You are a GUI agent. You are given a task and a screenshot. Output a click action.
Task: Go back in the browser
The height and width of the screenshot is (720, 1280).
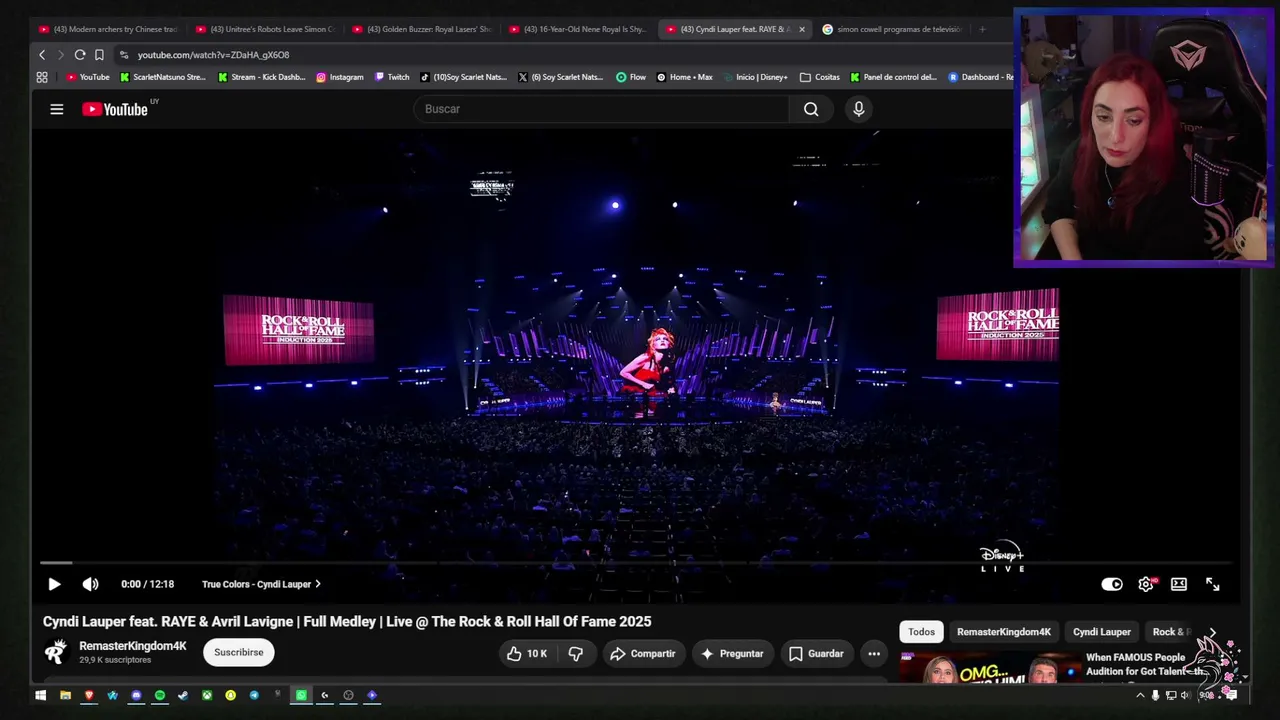[42, 55]
